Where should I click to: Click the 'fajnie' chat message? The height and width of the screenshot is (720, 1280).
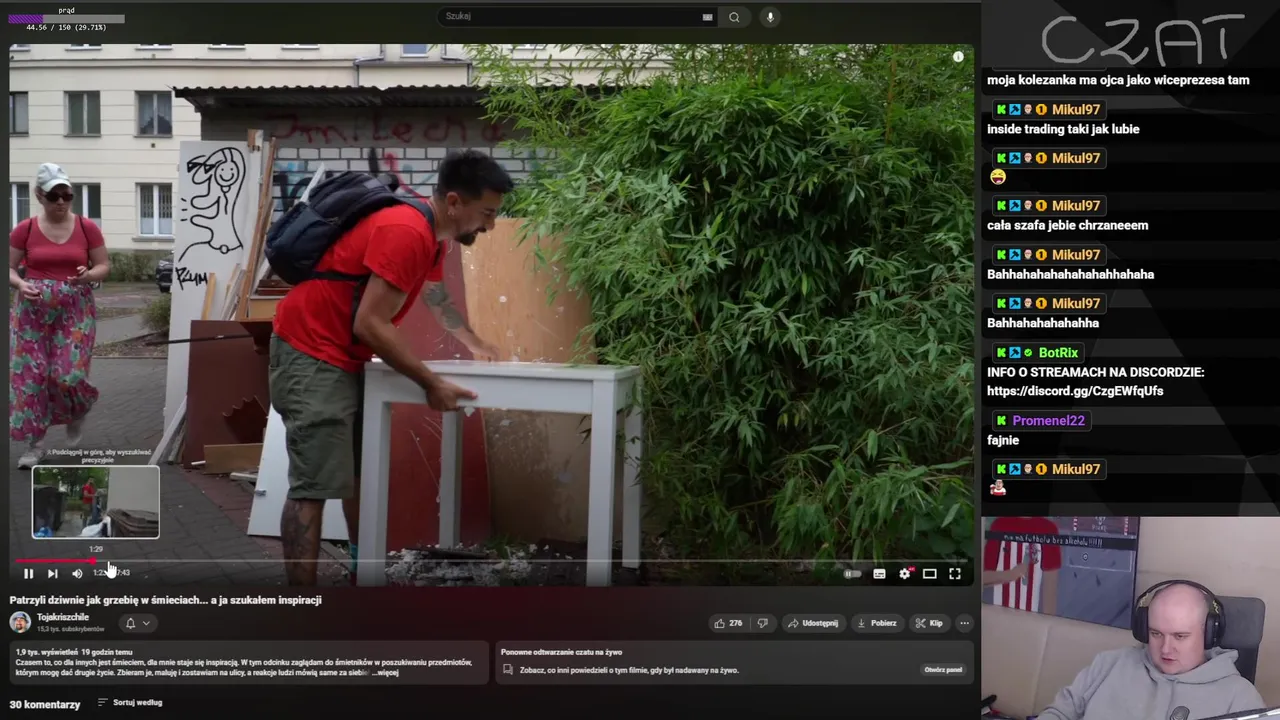click(1003, 440)
